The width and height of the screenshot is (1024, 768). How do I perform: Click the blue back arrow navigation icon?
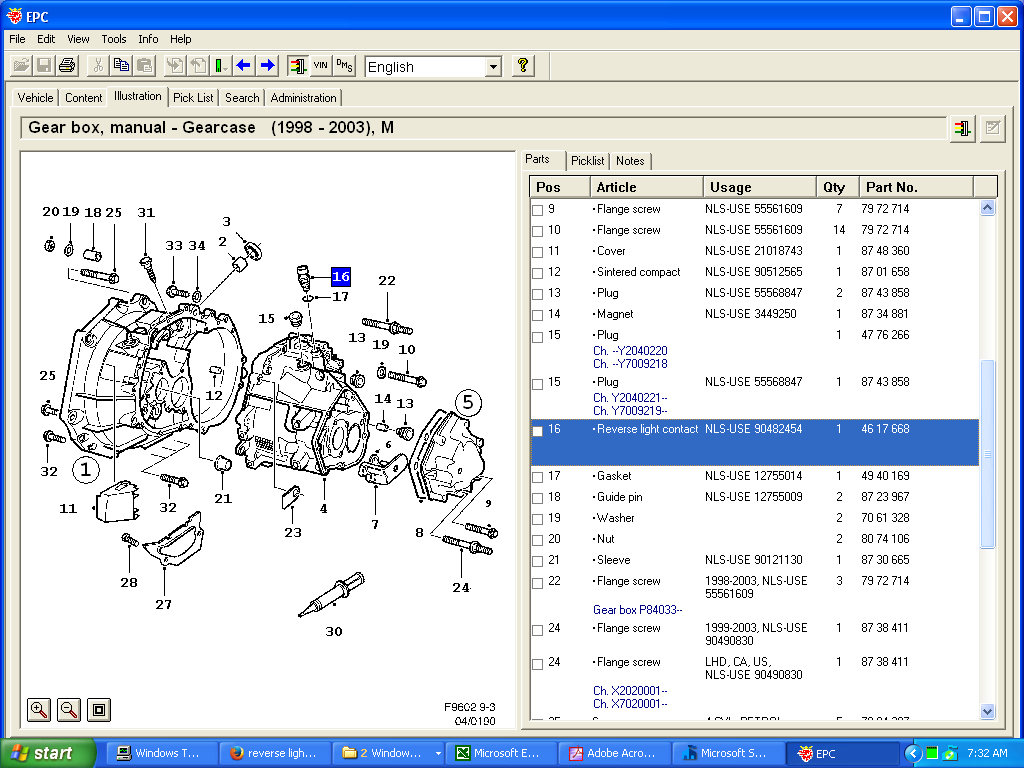click(243, 64)
